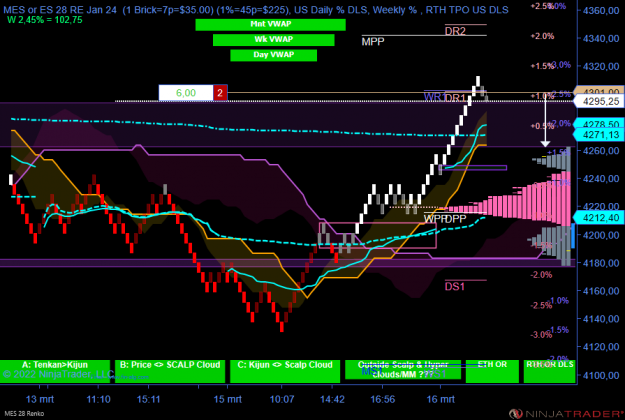Image resolution: width=625 pixels, height=420 pixels.
Task: Click the -2.0% daily percent label
Action: click(541, 275)
